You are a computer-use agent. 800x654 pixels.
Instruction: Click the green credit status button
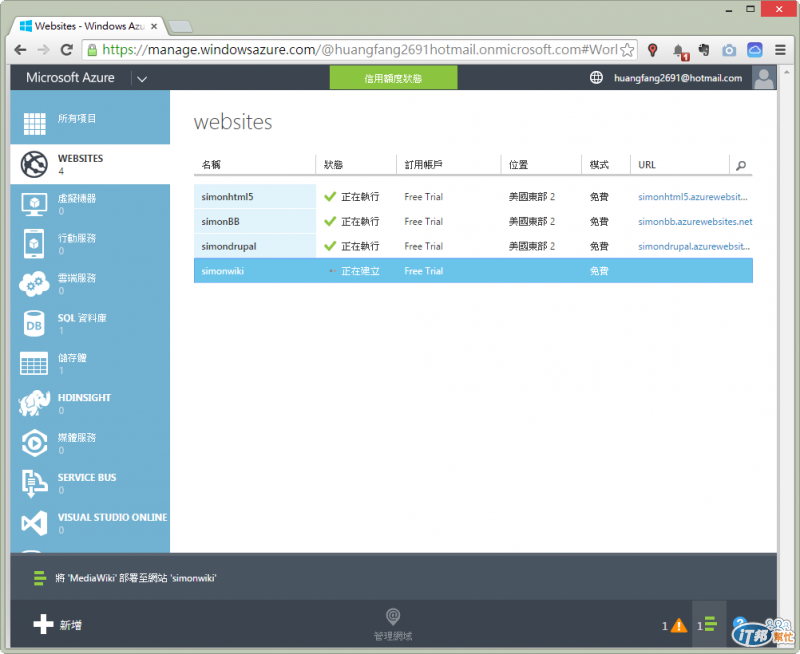tap(393, 78)
